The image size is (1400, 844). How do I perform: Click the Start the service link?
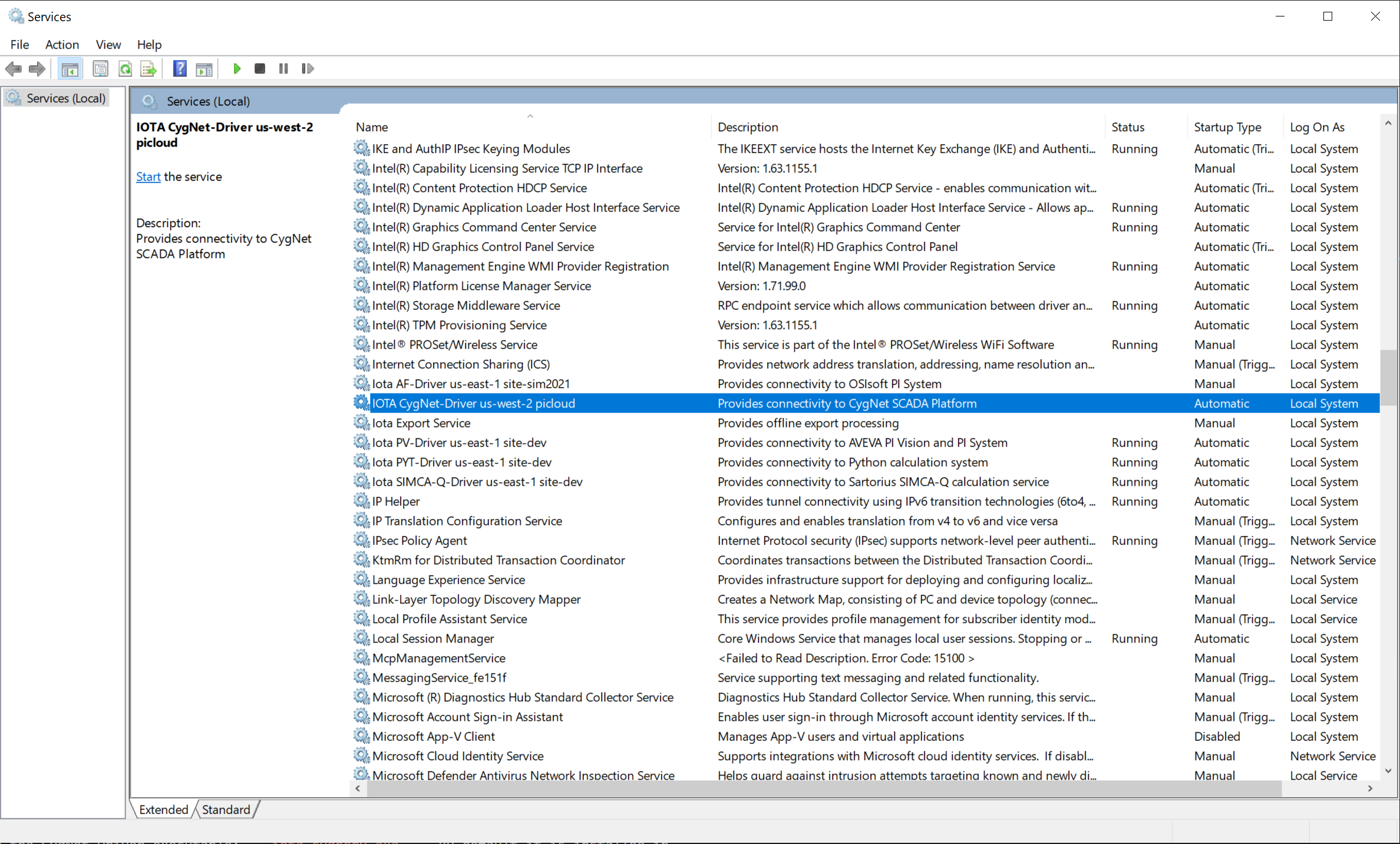click(148, 177)
